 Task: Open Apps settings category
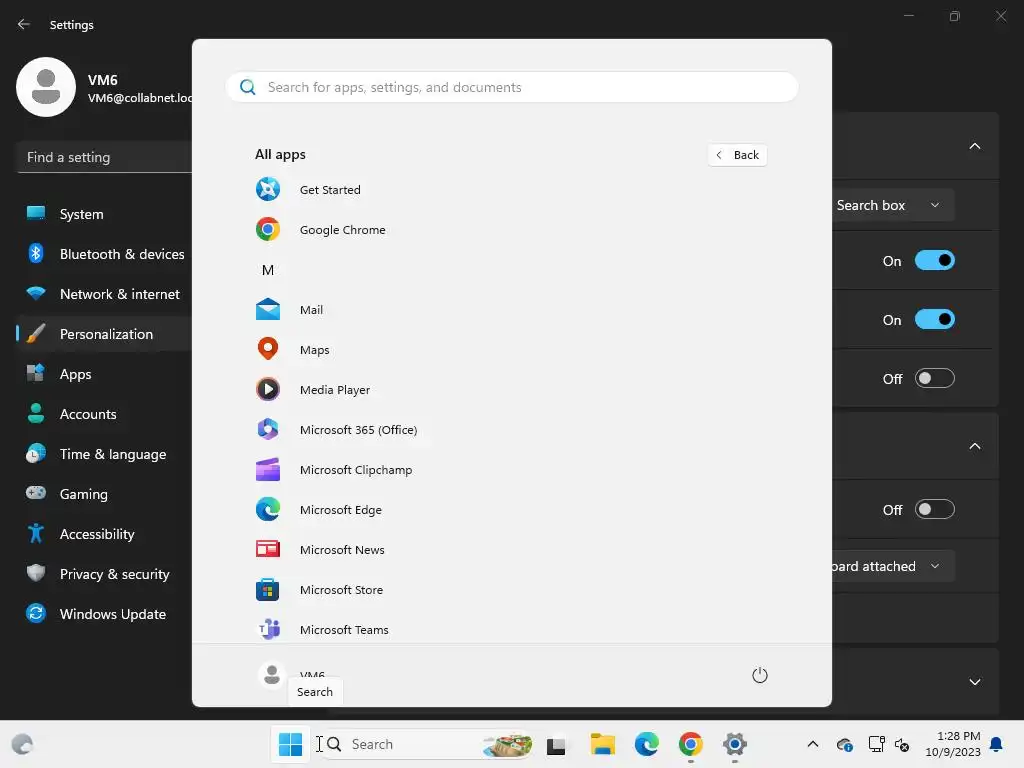104,374
